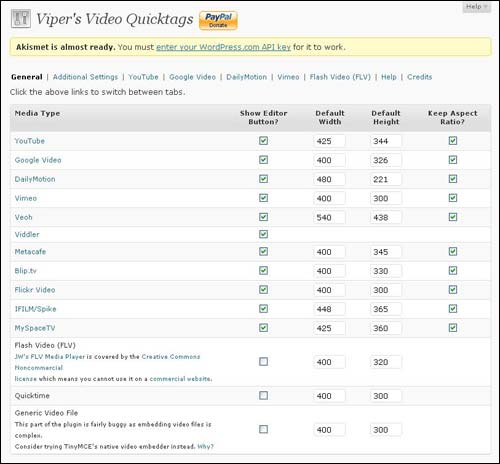Toggle YouTube keep aspect ratio checkbox
Viewport: 500px width, 464px height.
click(453, 141)
